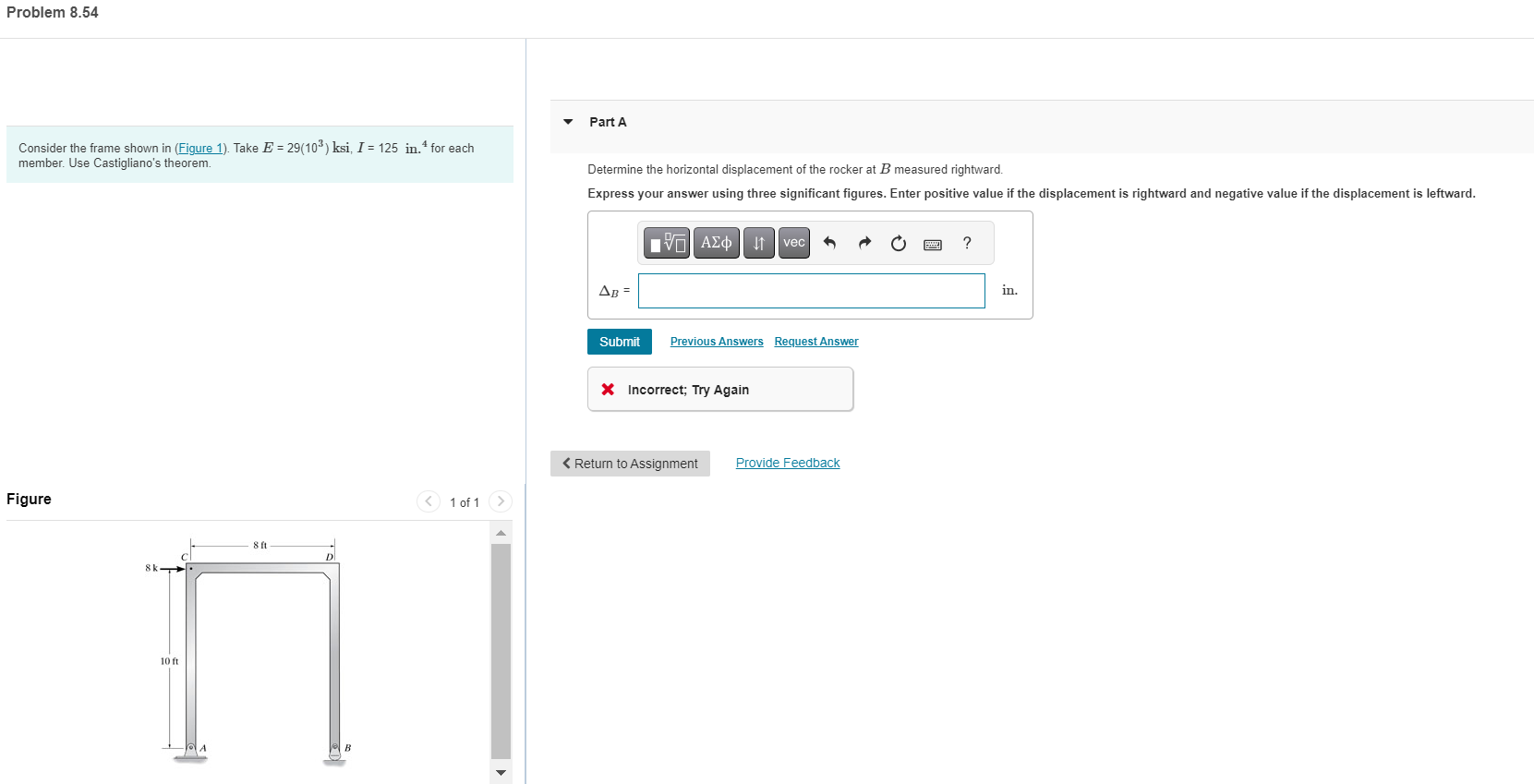Image resolution: width=1534 pixels, height=784 pixels.
Task: Click Request Answer link
Action: [816, 342]
